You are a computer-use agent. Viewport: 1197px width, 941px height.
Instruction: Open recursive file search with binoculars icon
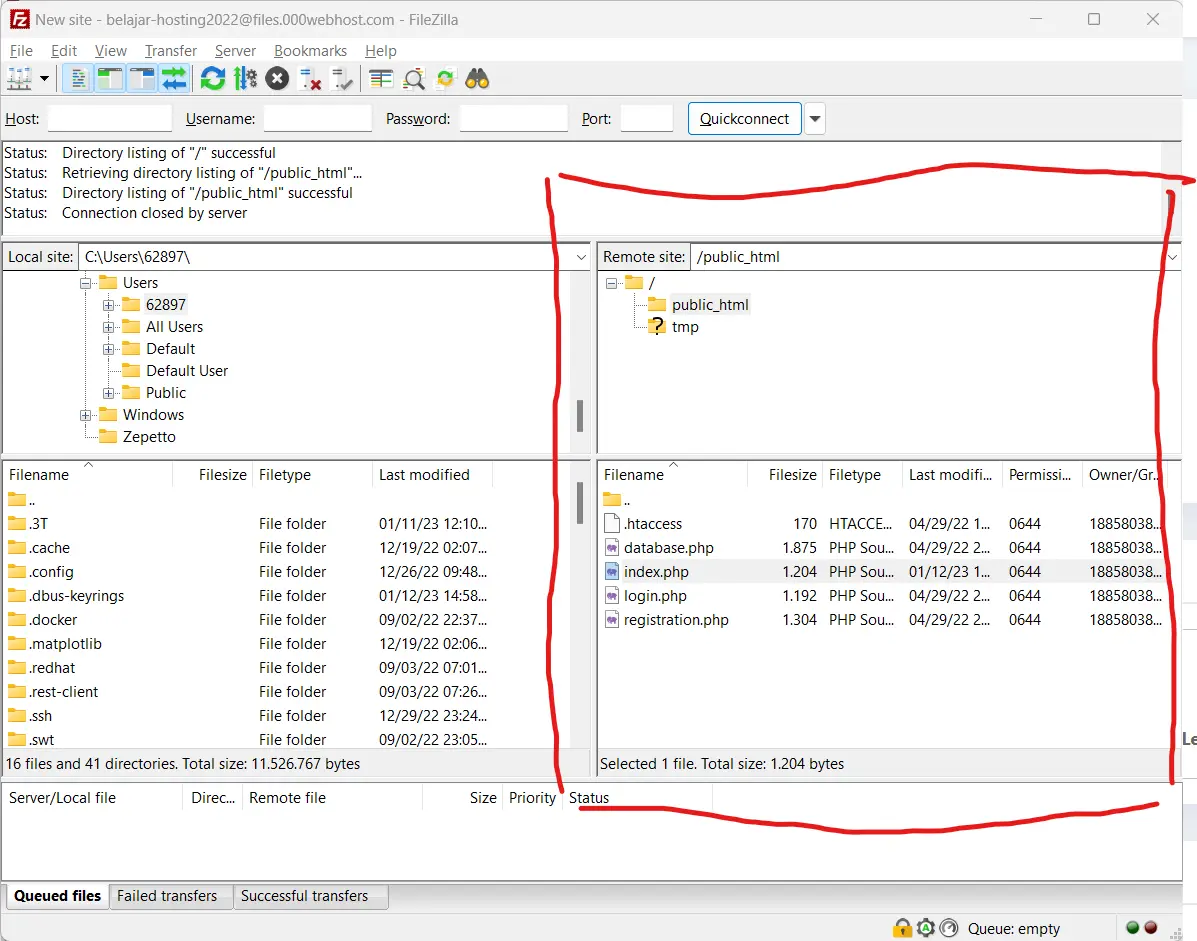(477, 79)
